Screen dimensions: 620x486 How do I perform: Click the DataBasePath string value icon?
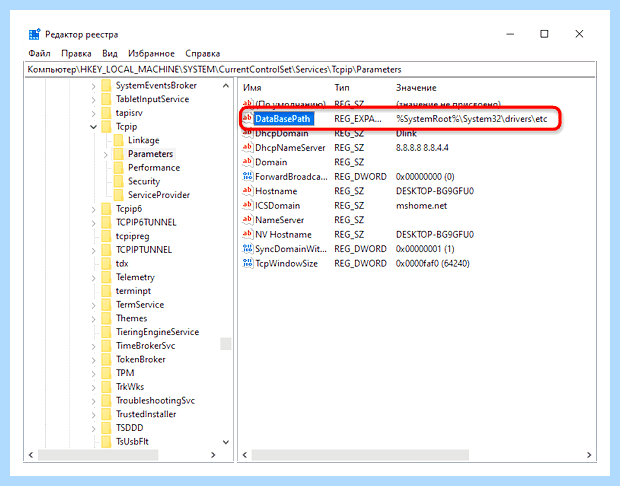coord(248,118)
